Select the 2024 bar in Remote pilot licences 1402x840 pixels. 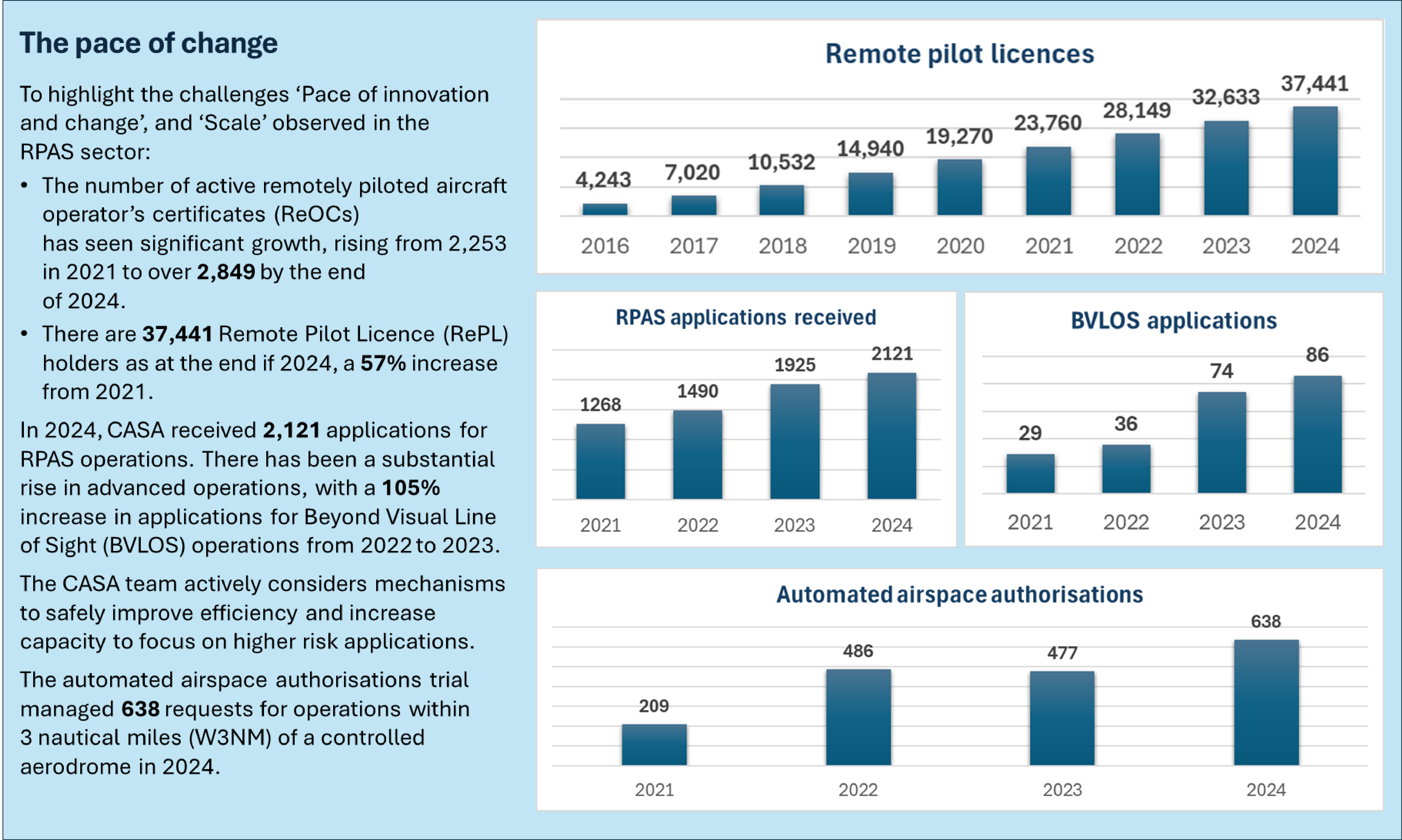pyautogui.click(x=1315, y=161)
